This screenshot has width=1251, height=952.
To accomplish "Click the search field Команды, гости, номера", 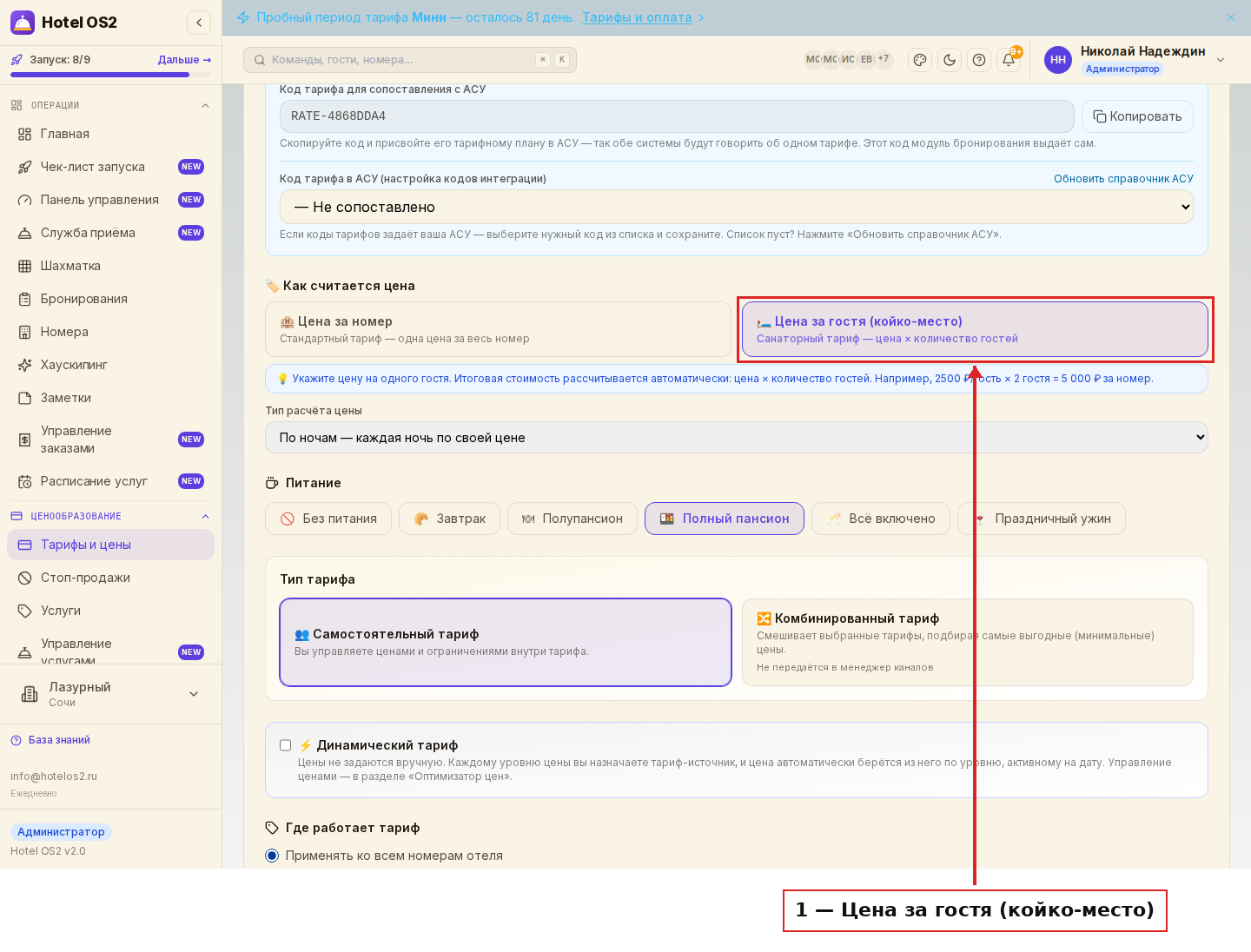I will click(x=410, y=60).
